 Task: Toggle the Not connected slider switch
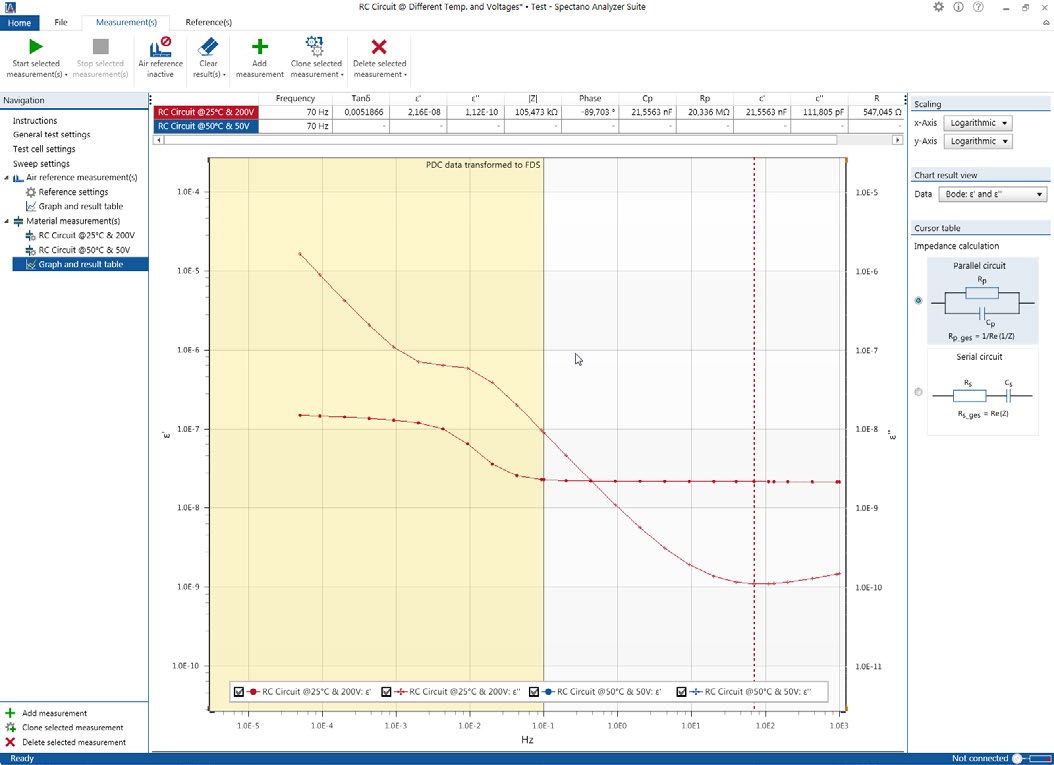(1024, 758)
